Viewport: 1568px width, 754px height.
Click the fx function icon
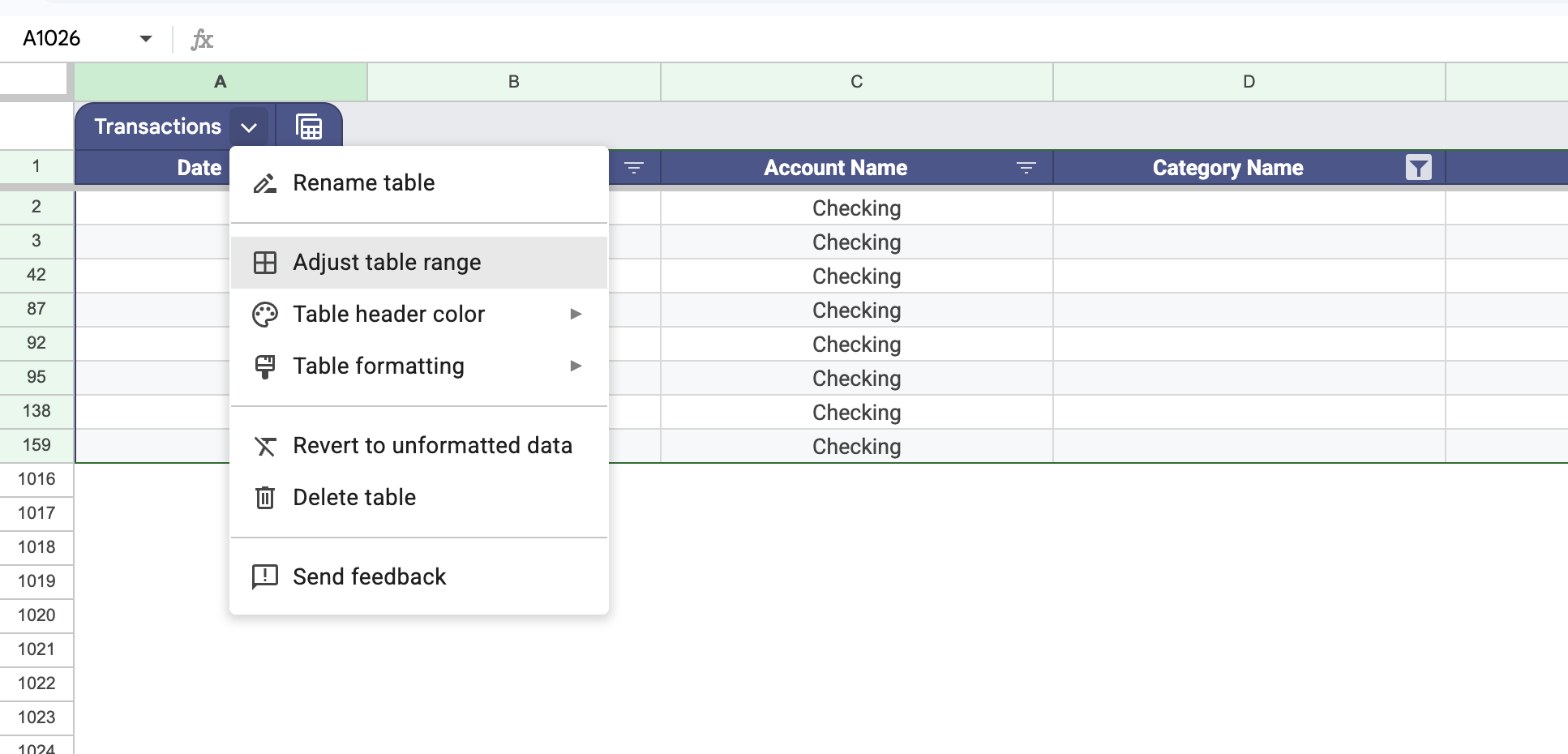coord(202,39)
